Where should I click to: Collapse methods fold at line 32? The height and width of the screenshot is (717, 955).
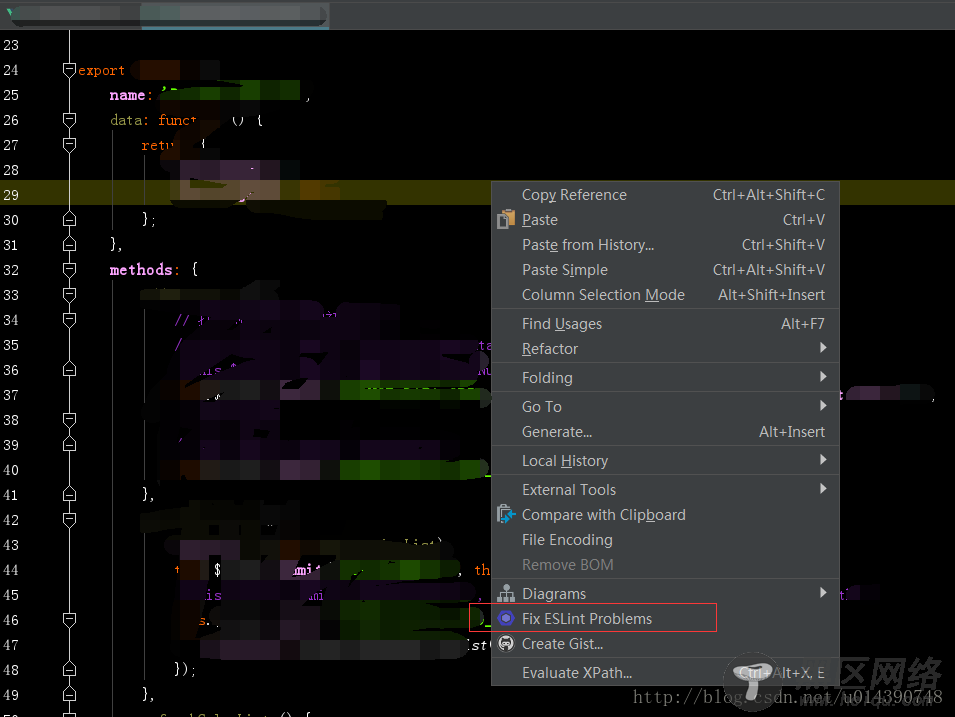tap(69, 270)
